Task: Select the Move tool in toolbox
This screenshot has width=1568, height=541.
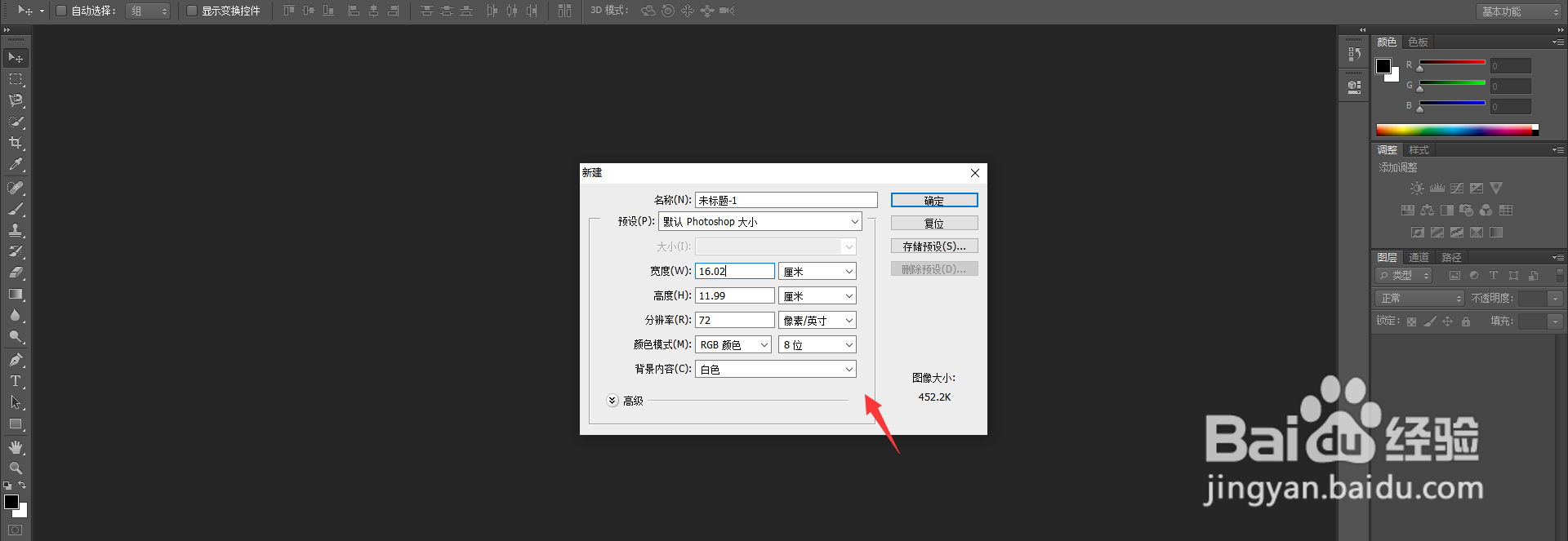Action: tap(16, 58)
